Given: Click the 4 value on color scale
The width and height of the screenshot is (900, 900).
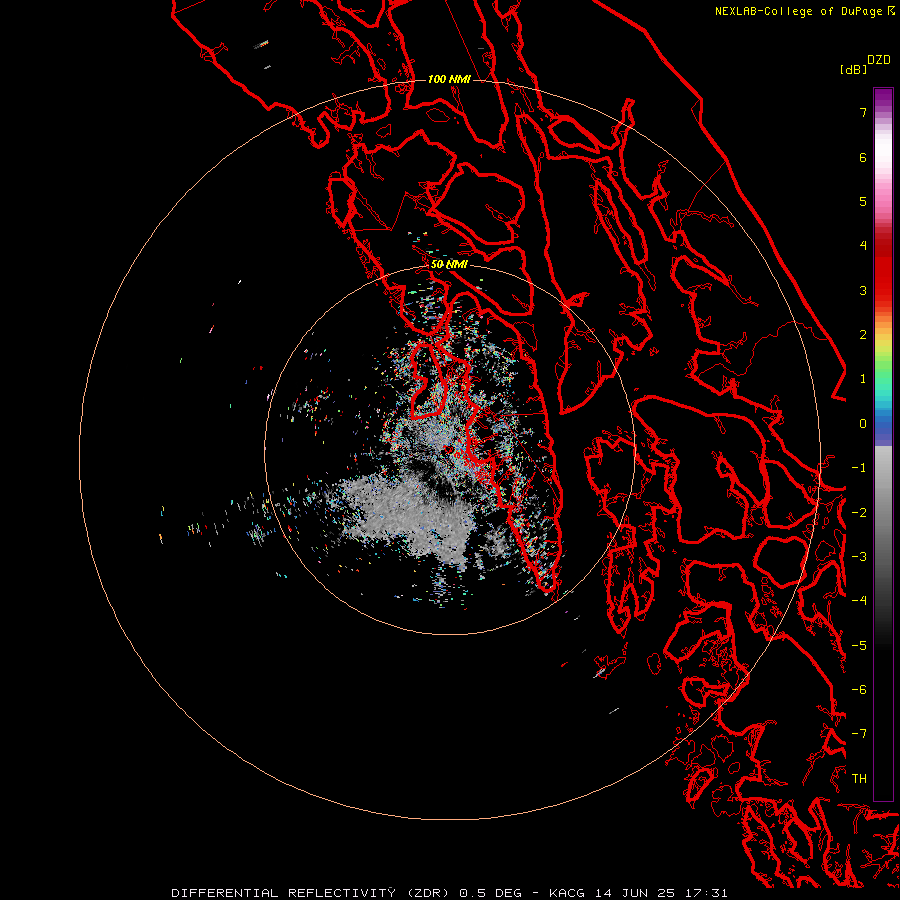Looking at the screenshot, I should tap(863, 246).
